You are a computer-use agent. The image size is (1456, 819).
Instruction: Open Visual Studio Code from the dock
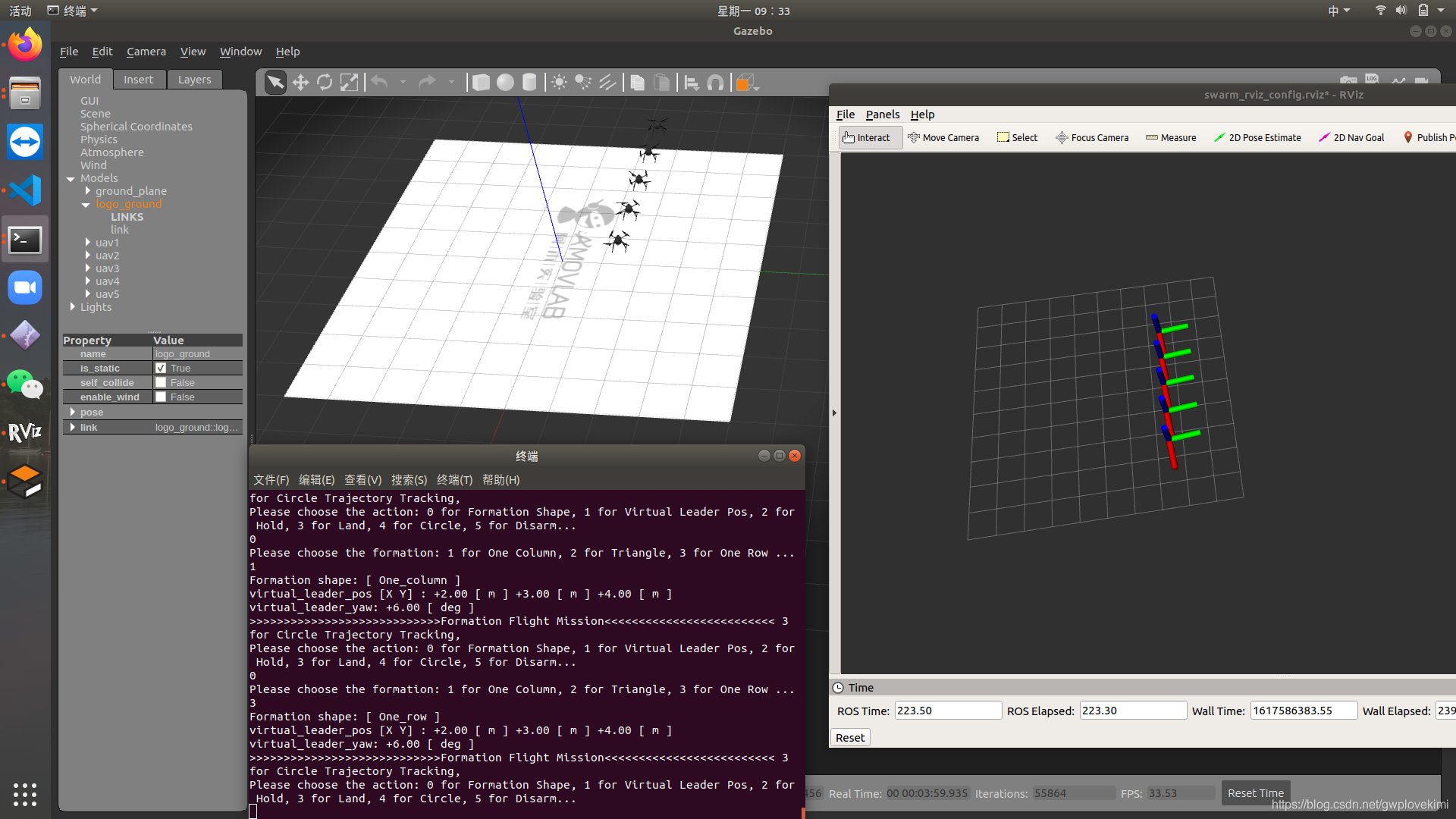pyautogui.click(x=25, y=190)
